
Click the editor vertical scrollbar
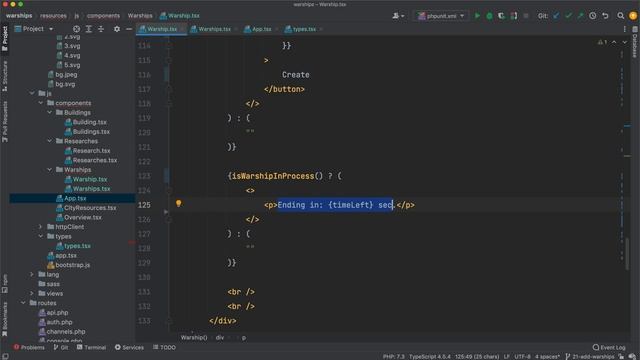[627, 253]
